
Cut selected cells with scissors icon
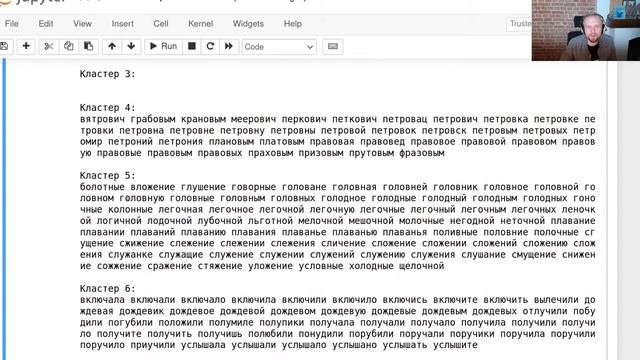[x=49, y=47]
